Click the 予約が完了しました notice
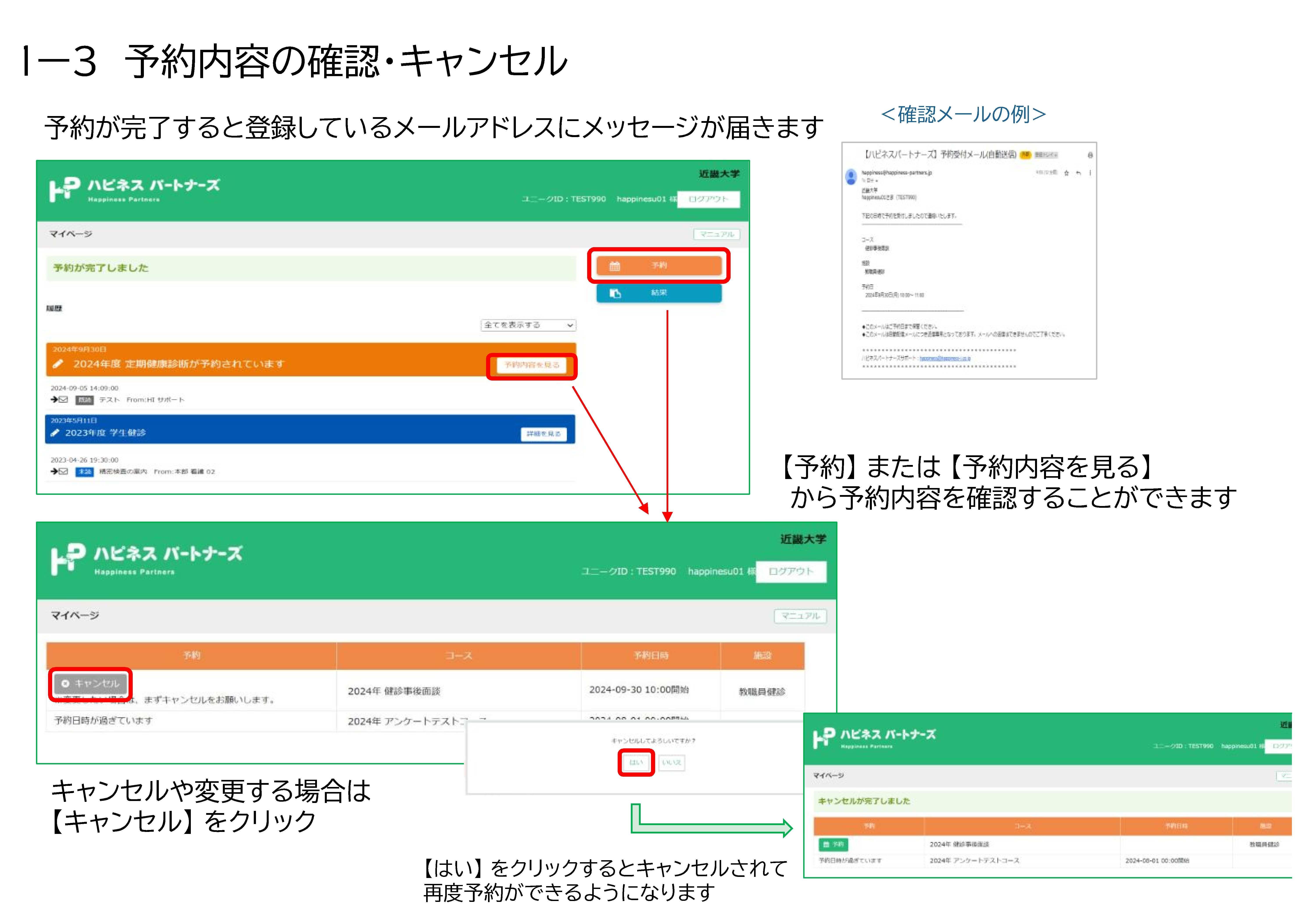 311,268
